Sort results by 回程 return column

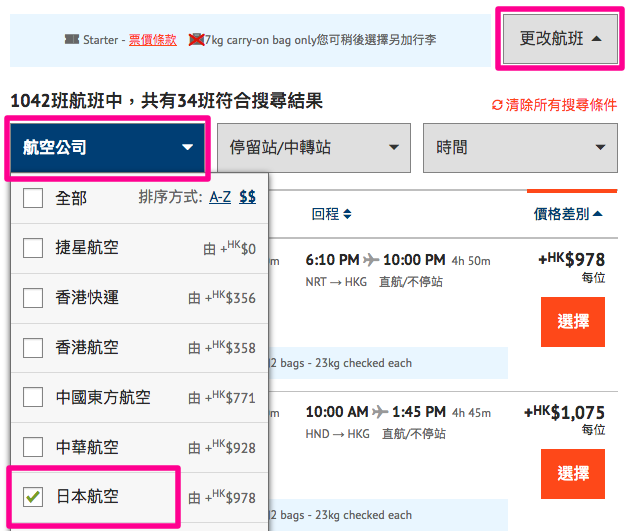pyautogui.click(x=331, y=214)
